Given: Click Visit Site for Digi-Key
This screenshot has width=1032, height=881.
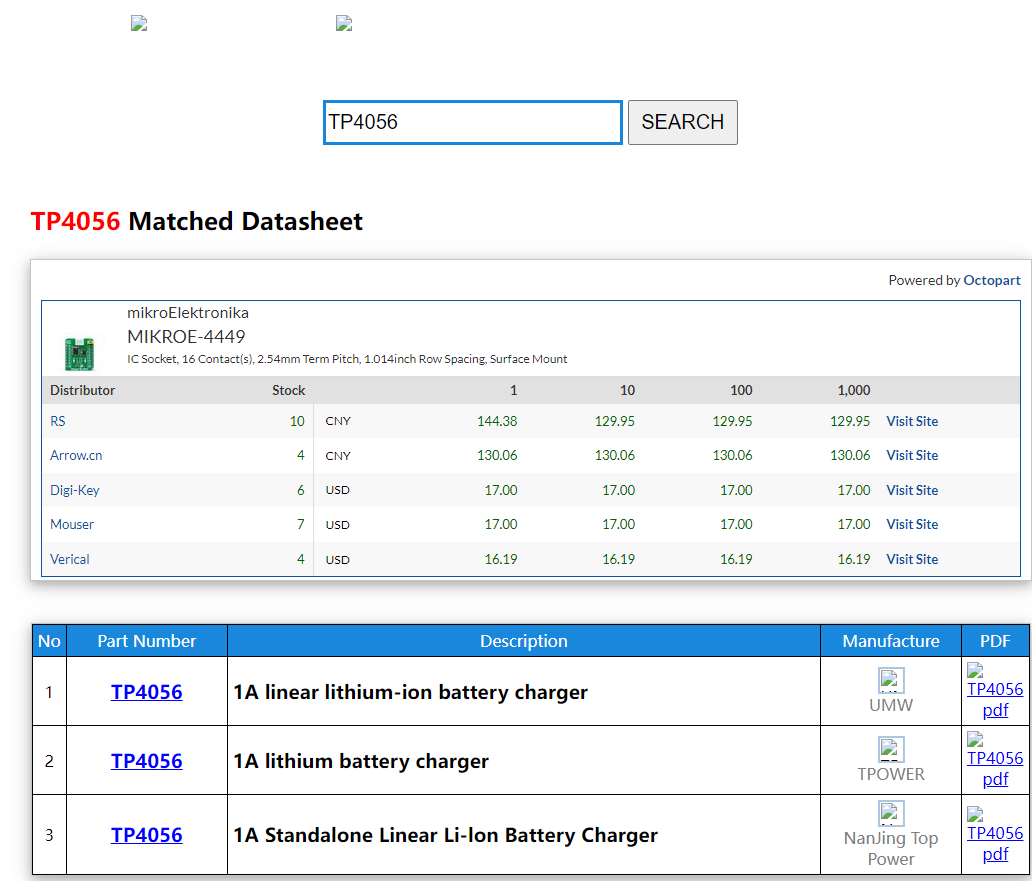Looking at the screenshot, I should click(x=912, y=490).
